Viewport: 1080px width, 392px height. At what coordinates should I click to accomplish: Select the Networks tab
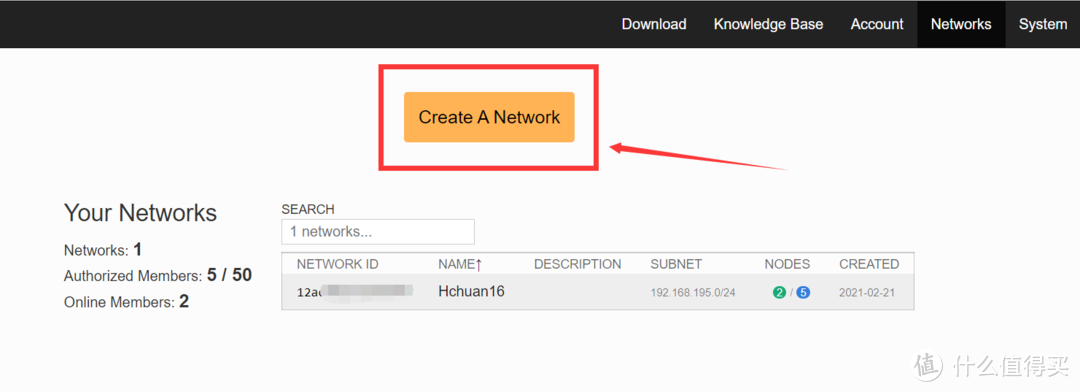961,24
